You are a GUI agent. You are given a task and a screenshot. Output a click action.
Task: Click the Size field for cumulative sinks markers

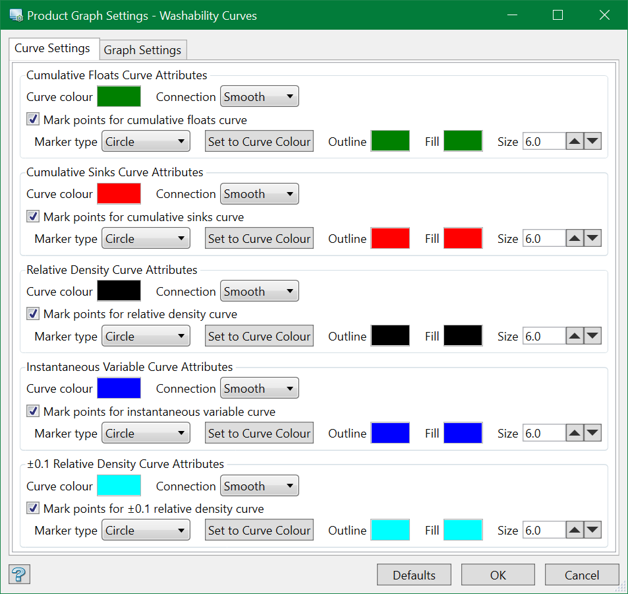(x=544, y=238)
